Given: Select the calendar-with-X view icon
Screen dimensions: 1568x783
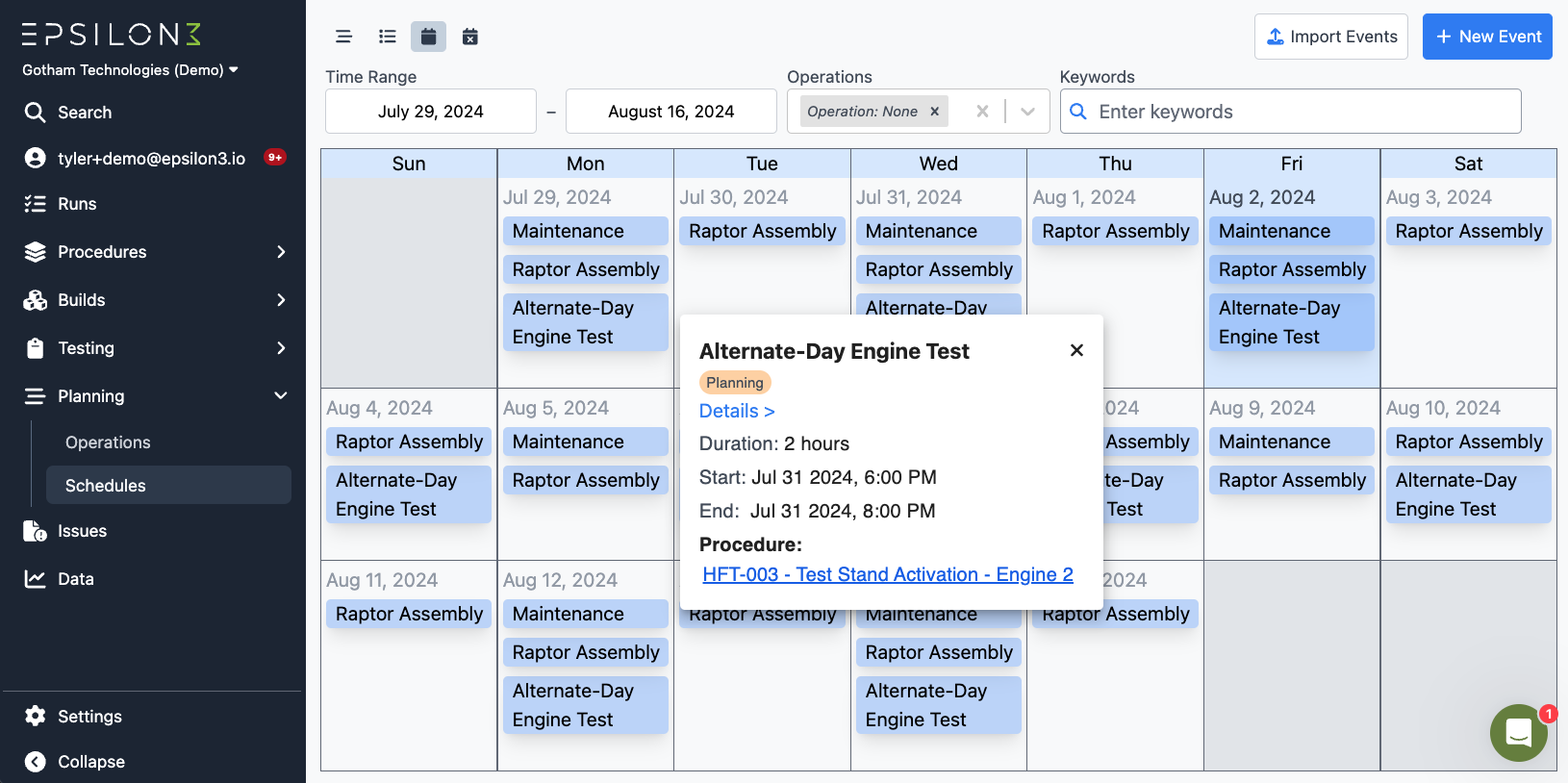Looking at the screenshot, I should 470,37.
